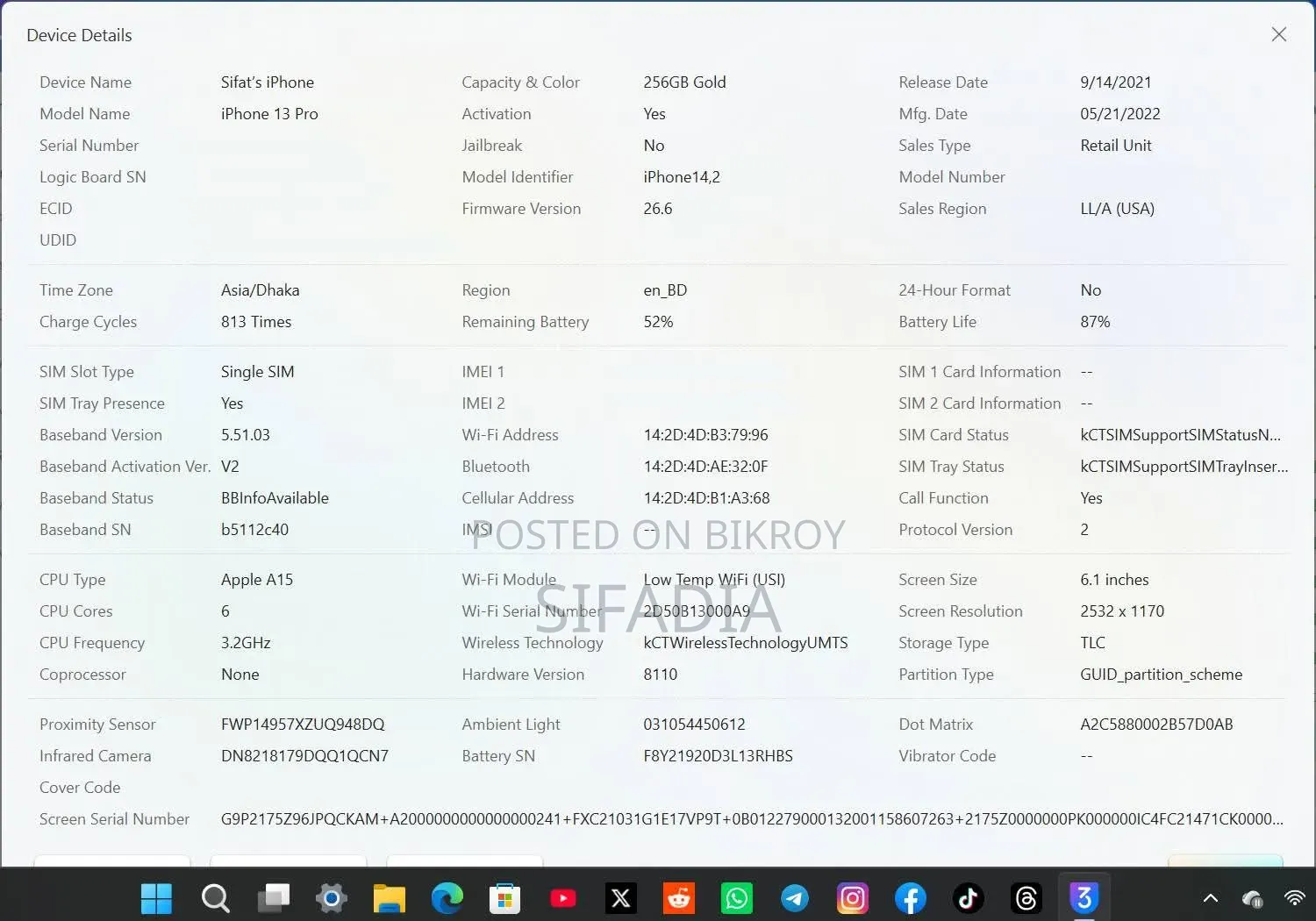Show hidden system tray icons
Viewport: 1316px width, 921px height.
(1211, 898)
